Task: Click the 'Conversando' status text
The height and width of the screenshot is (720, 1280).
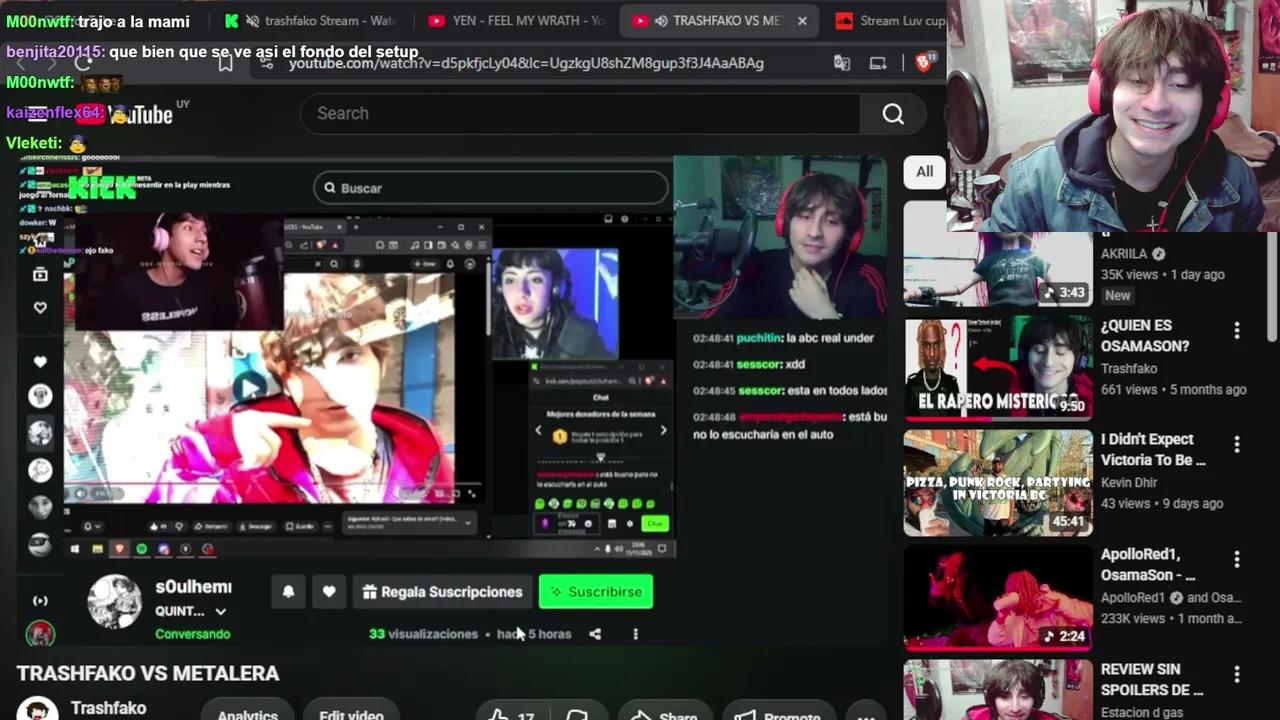Action: coord(193,634)
